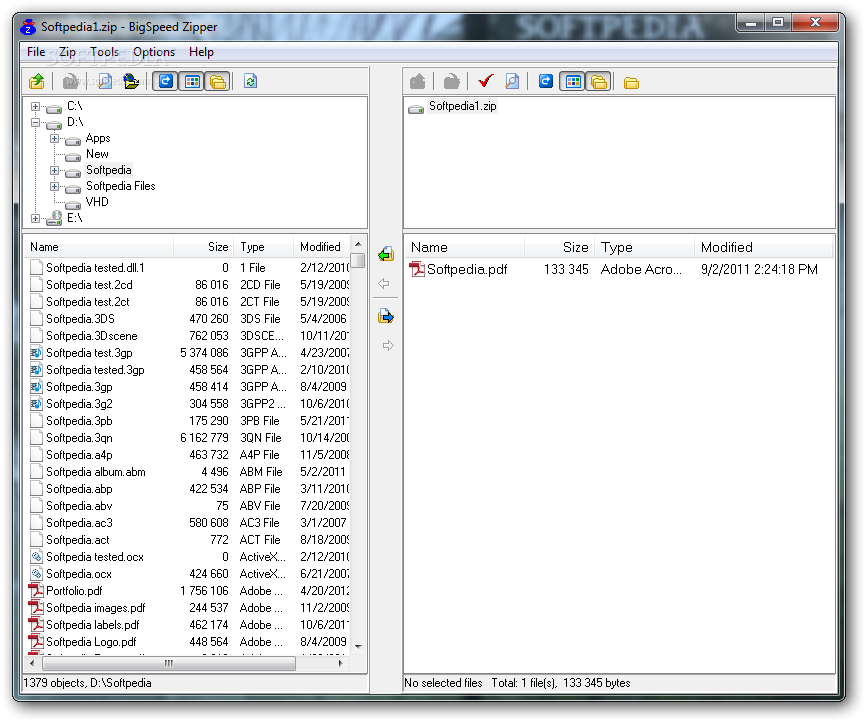
Task: Click globe folder icon in left toolbar
Action: coord(131,82)
